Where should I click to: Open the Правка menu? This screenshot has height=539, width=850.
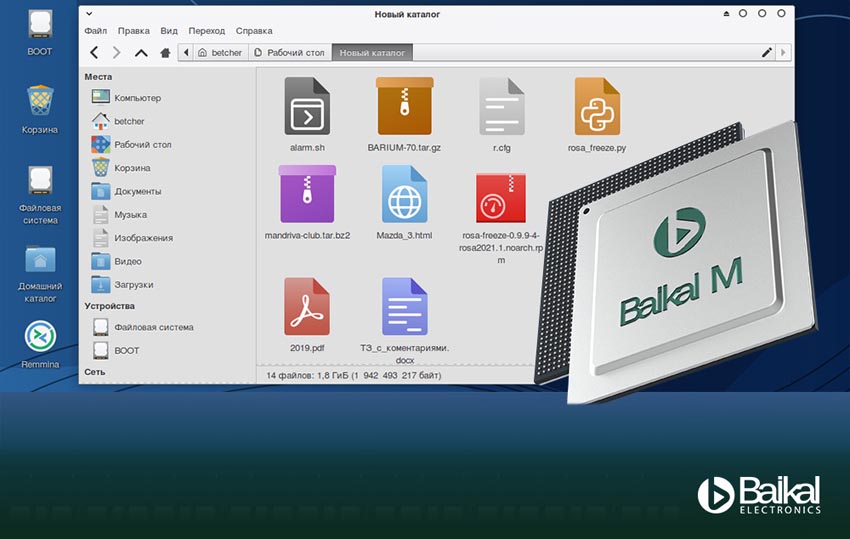[x=134, y=31]
